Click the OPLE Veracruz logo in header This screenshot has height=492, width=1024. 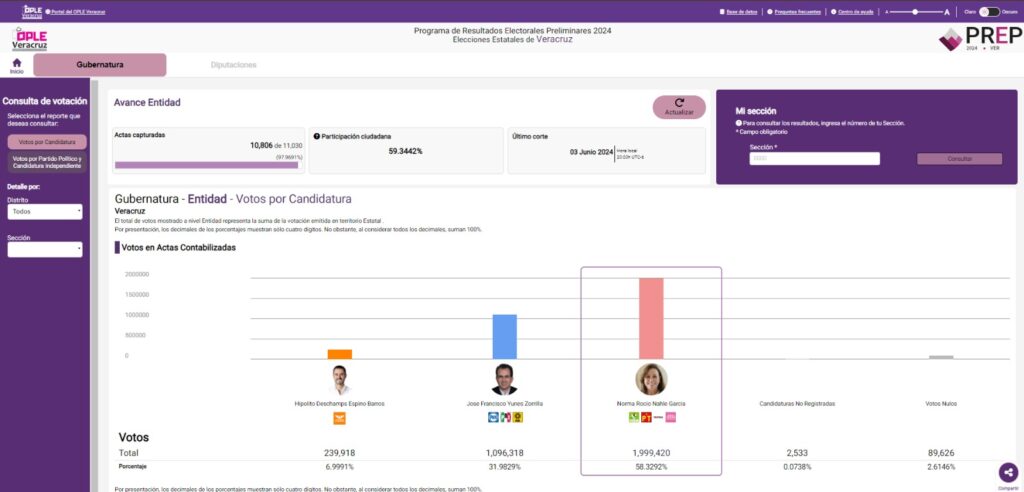[29, 40]
